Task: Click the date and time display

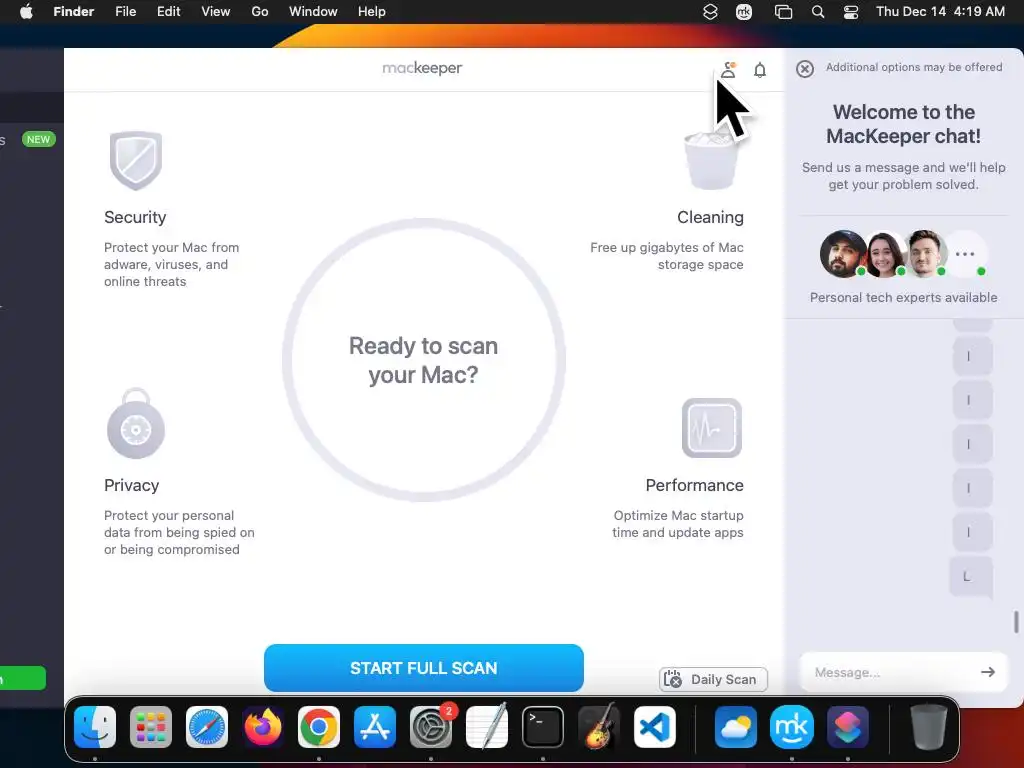Action: coord(940,12)
